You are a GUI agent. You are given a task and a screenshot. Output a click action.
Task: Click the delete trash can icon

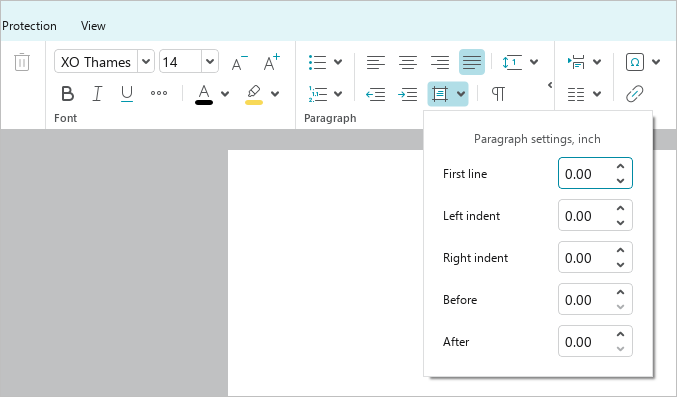coord(22,62)
